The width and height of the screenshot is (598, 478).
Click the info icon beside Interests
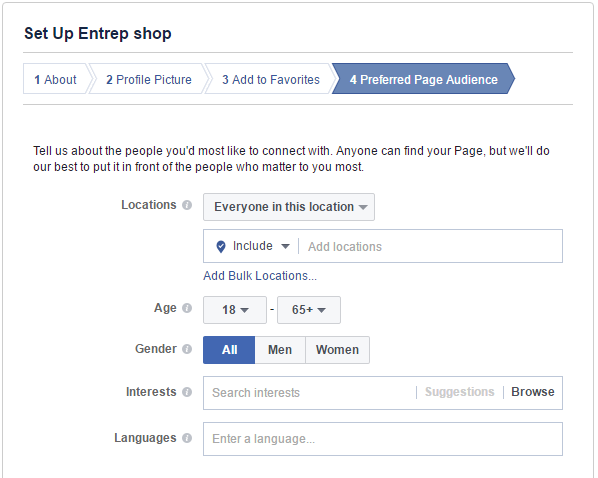pyautogui.click(x=187, y=392)
